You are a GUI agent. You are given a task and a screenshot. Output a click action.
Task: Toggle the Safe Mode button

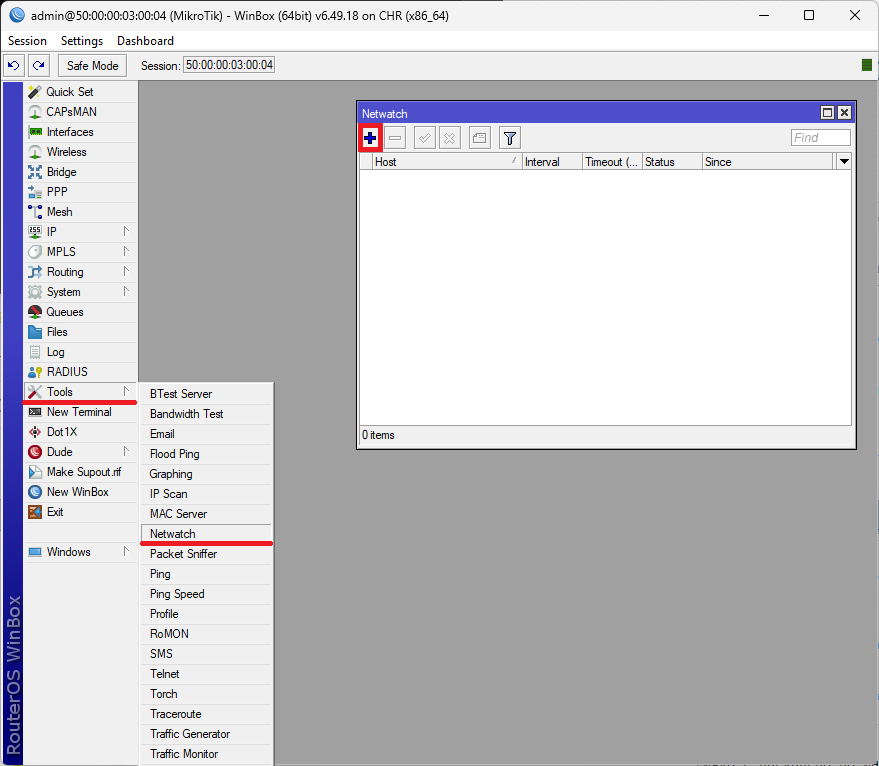pos(92,65)
